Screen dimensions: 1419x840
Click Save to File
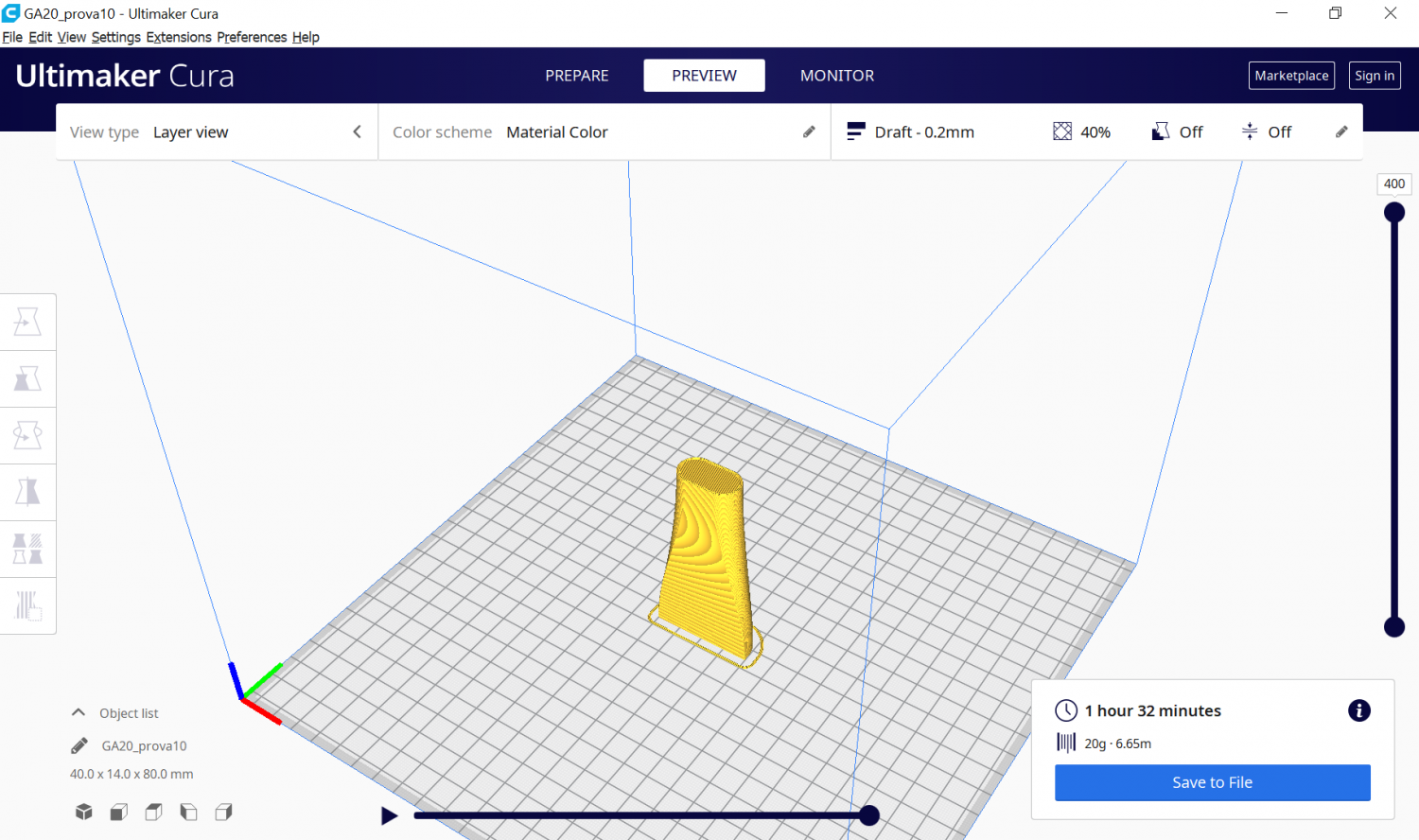(1212, 782)
